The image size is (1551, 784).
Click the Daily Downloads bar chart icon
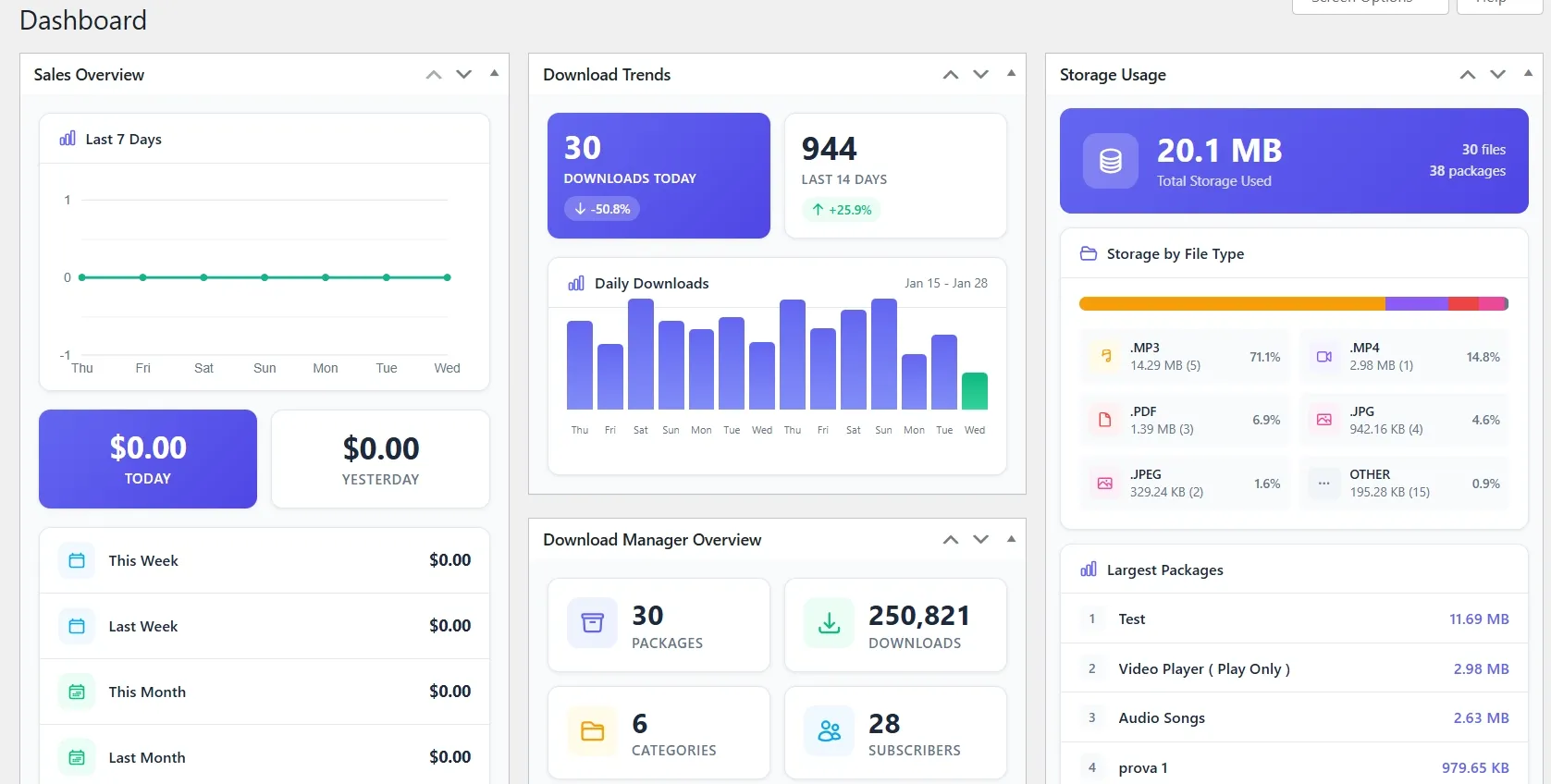576,283
